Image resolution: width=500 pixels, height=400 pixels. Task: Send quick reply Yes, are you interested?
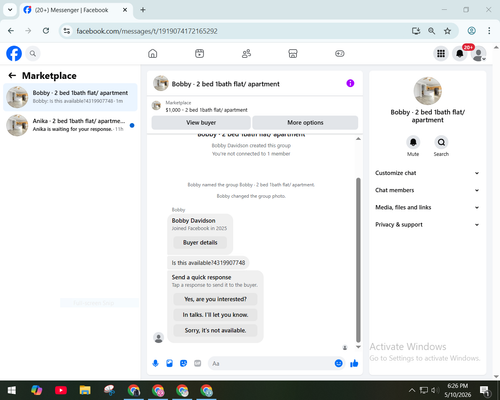[215, 299]
